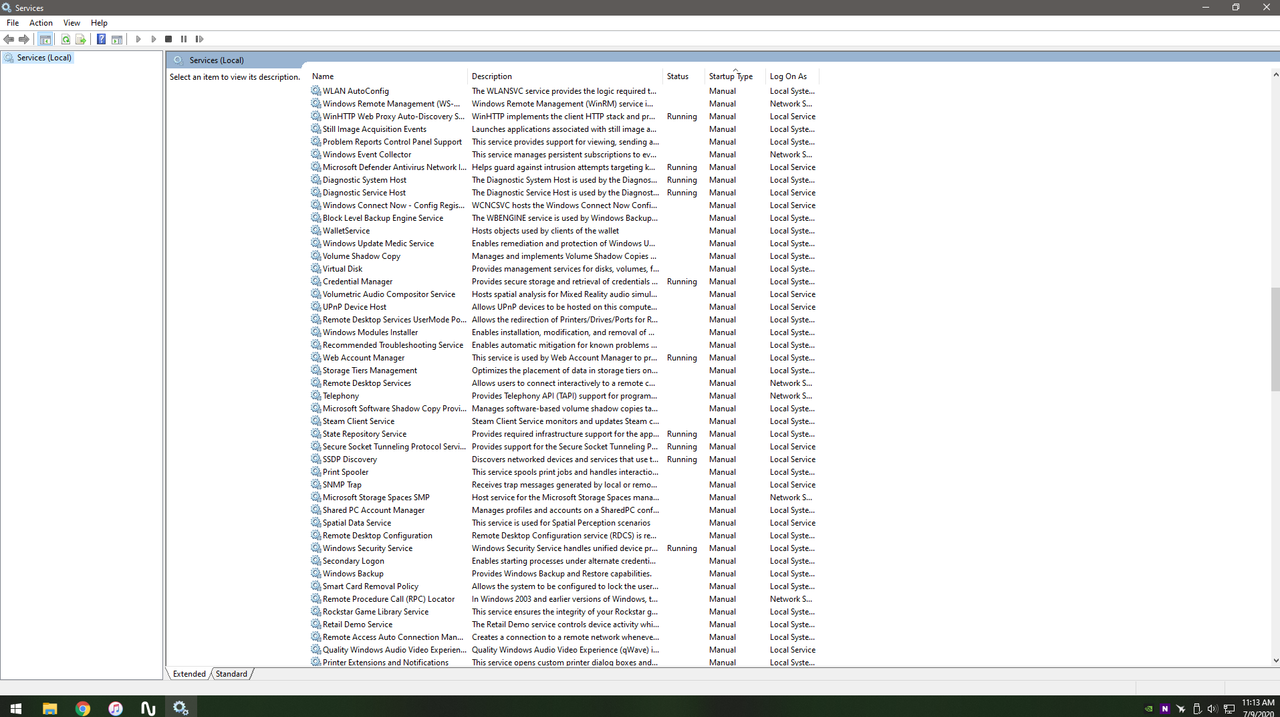The height and width of the screenshot is (717, 1280).
Task: Sort by the Log On As column header
Action: [x=792, y=76]
